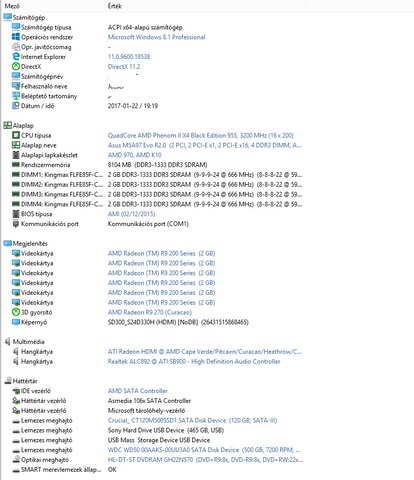Open the WDC WD5000AAKS disk device link
The image size is (414, 480).
click(x=204, y=450)
